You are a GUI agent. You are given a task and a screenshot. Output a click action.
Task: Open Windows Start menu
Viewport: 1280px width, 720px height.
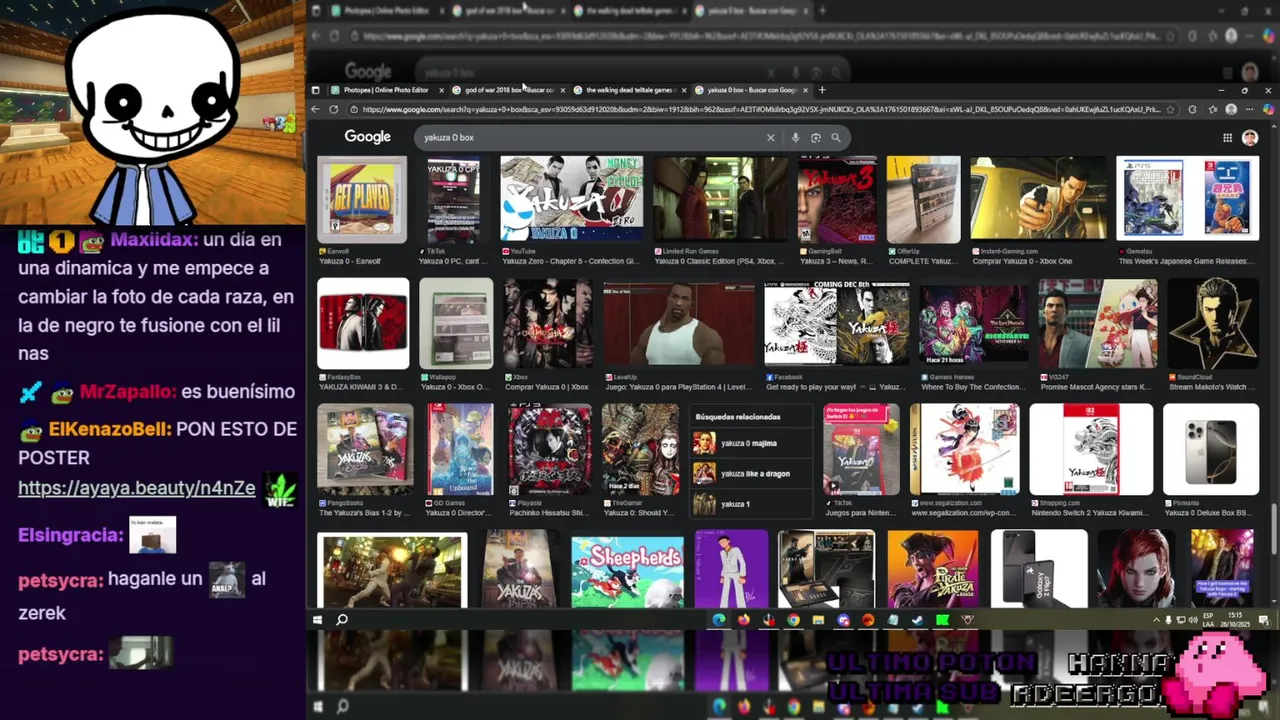[x=317, y=620]
